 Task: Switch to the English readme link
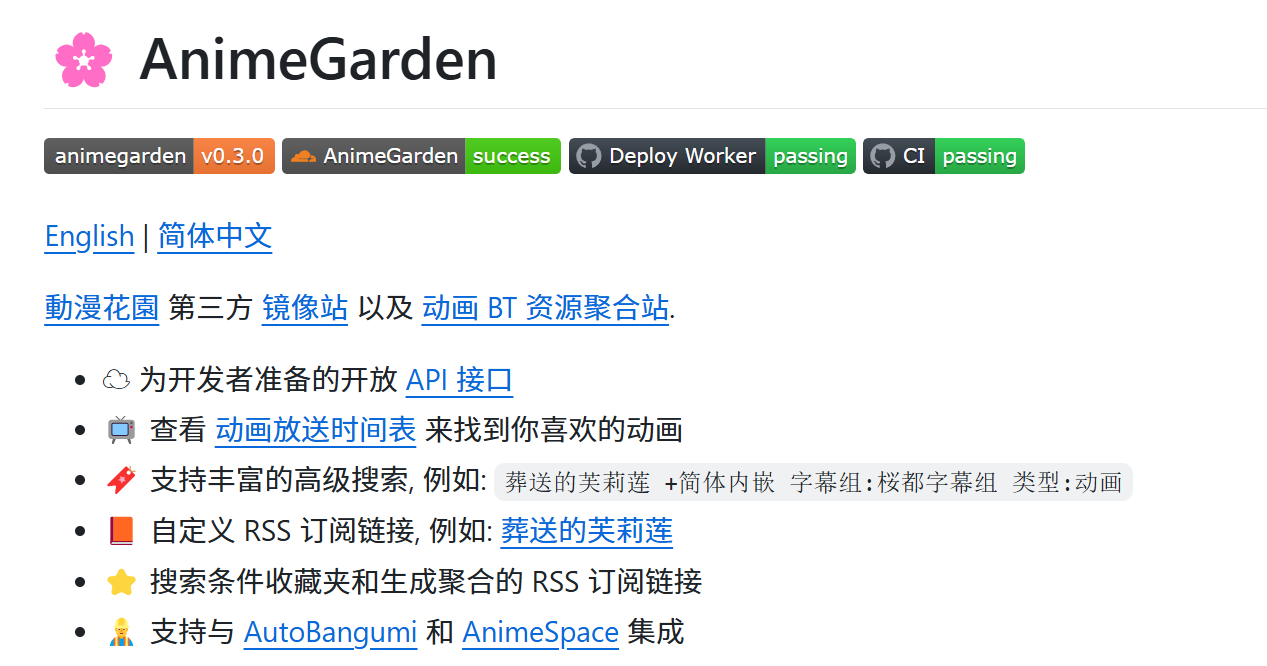point(89,237)
